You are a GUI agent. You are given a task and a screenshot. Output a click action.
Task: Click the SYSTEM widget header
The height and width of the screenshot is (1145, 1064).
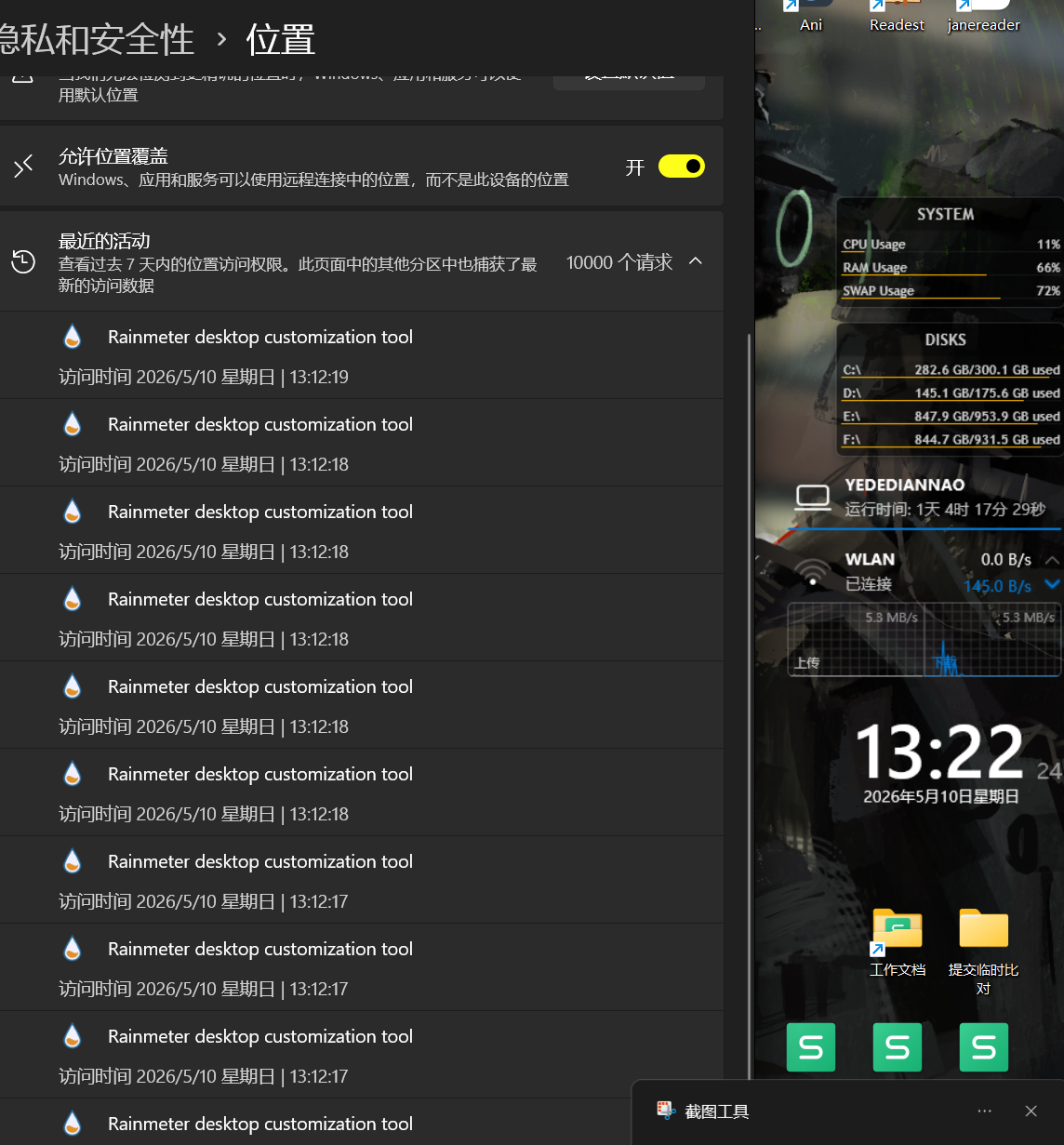point(945,214)
